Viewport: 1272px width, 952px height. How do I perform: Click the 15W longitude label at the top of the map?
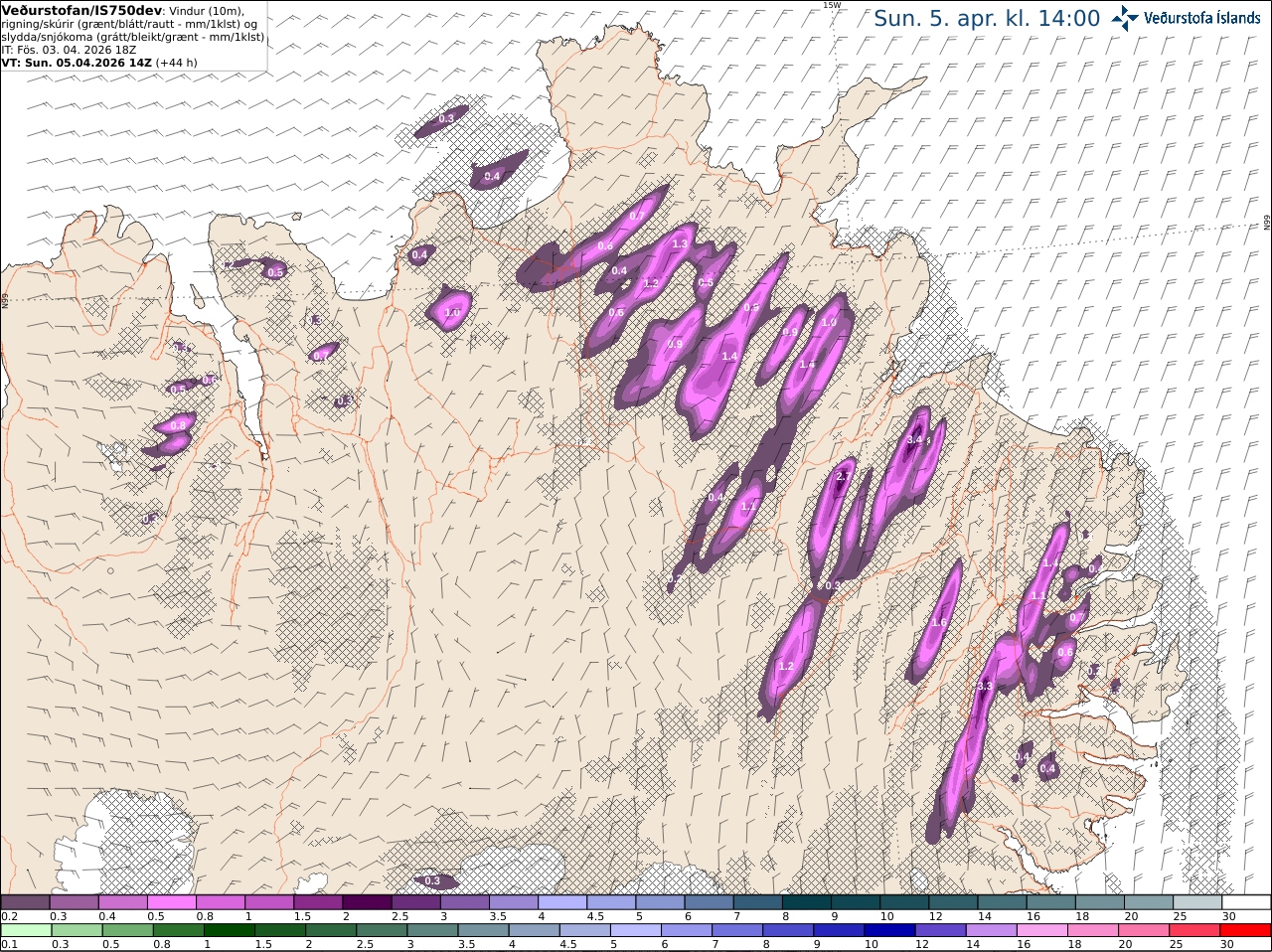(832, 5)
